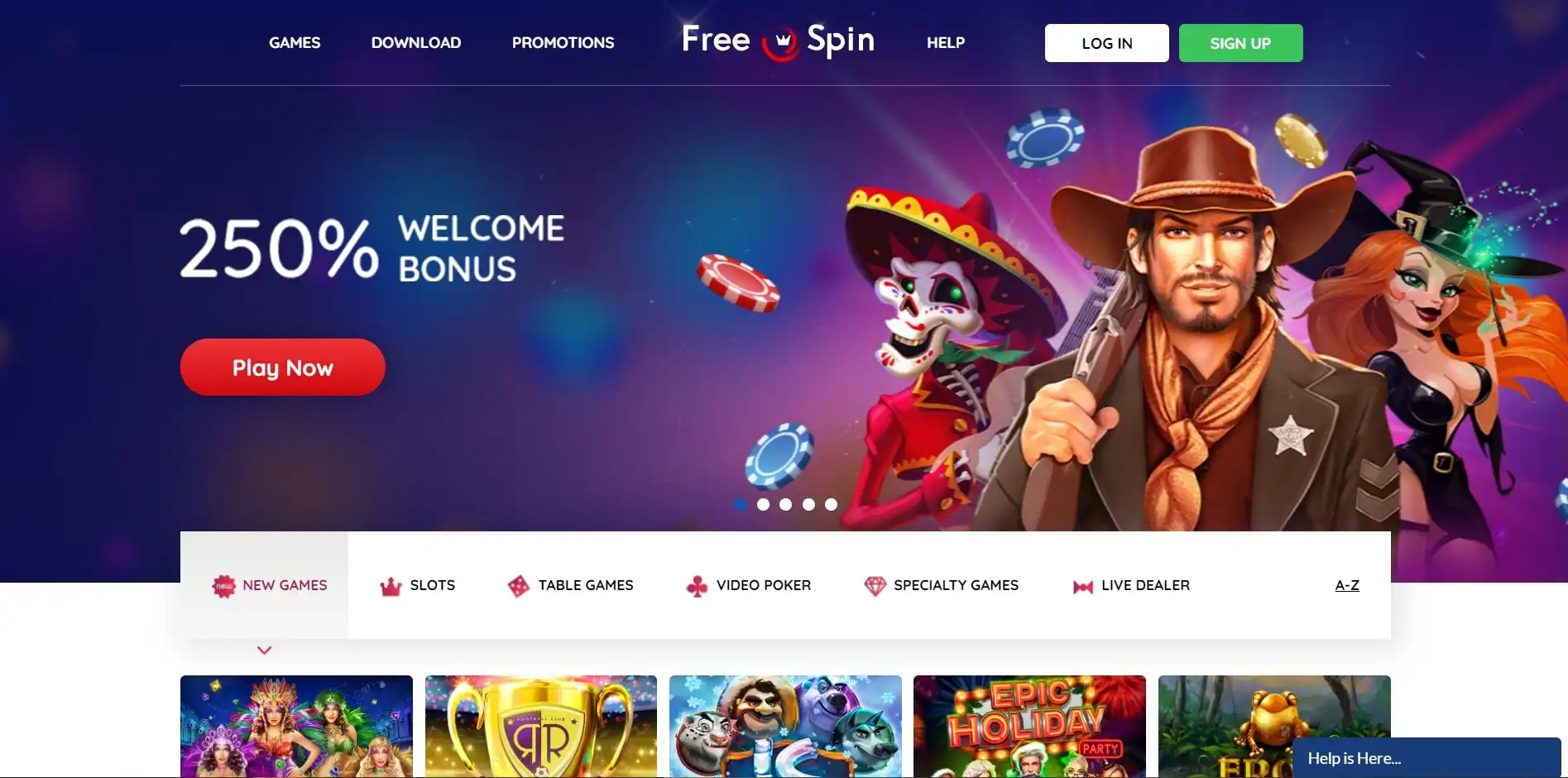Open the A-Z games list
Screen dimensions: 1568x778
point(1347,585)
